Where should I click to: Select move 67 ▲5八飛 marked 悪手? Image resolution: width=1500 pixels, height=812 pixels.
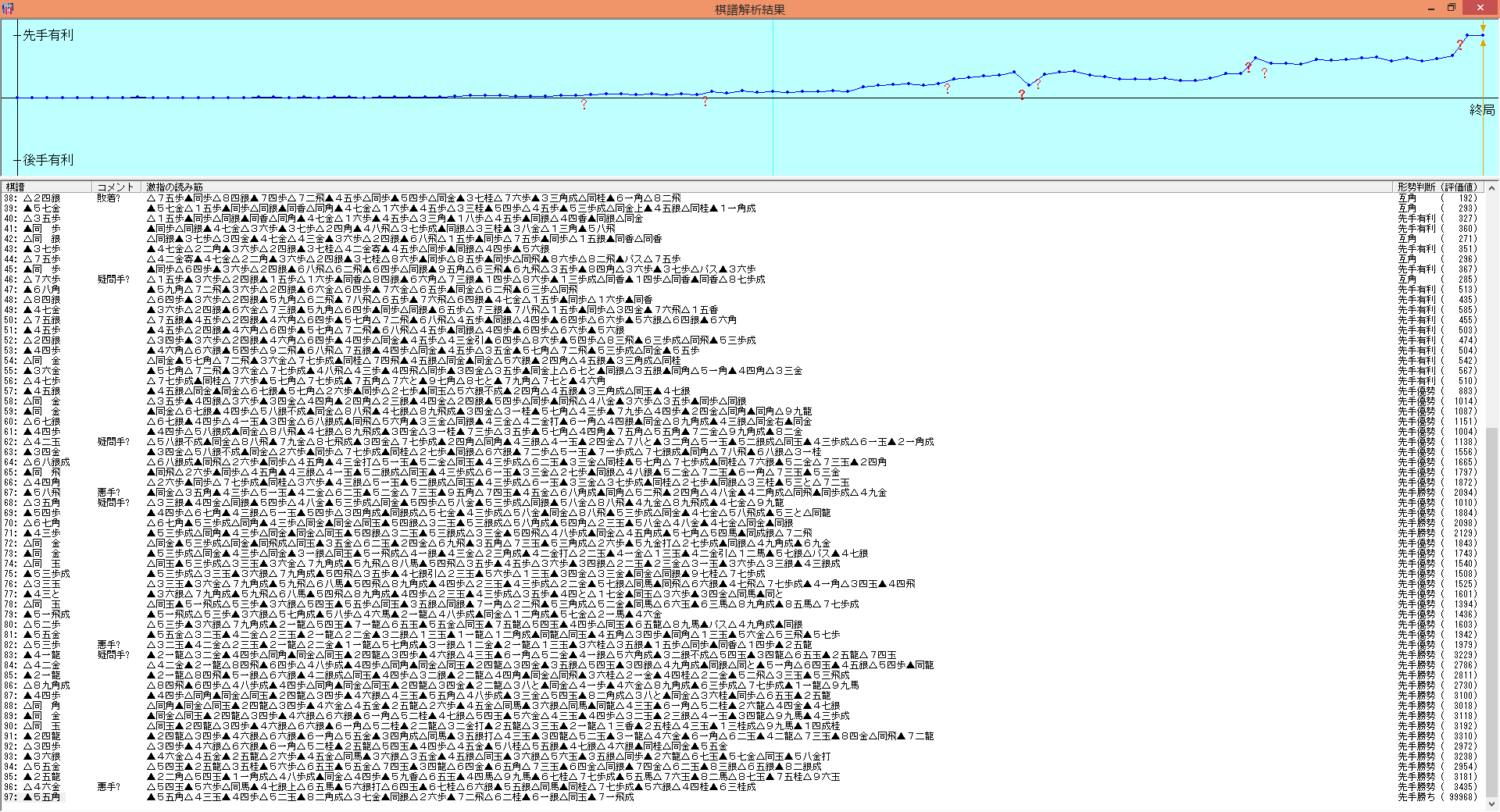click(x=42, y=493)
